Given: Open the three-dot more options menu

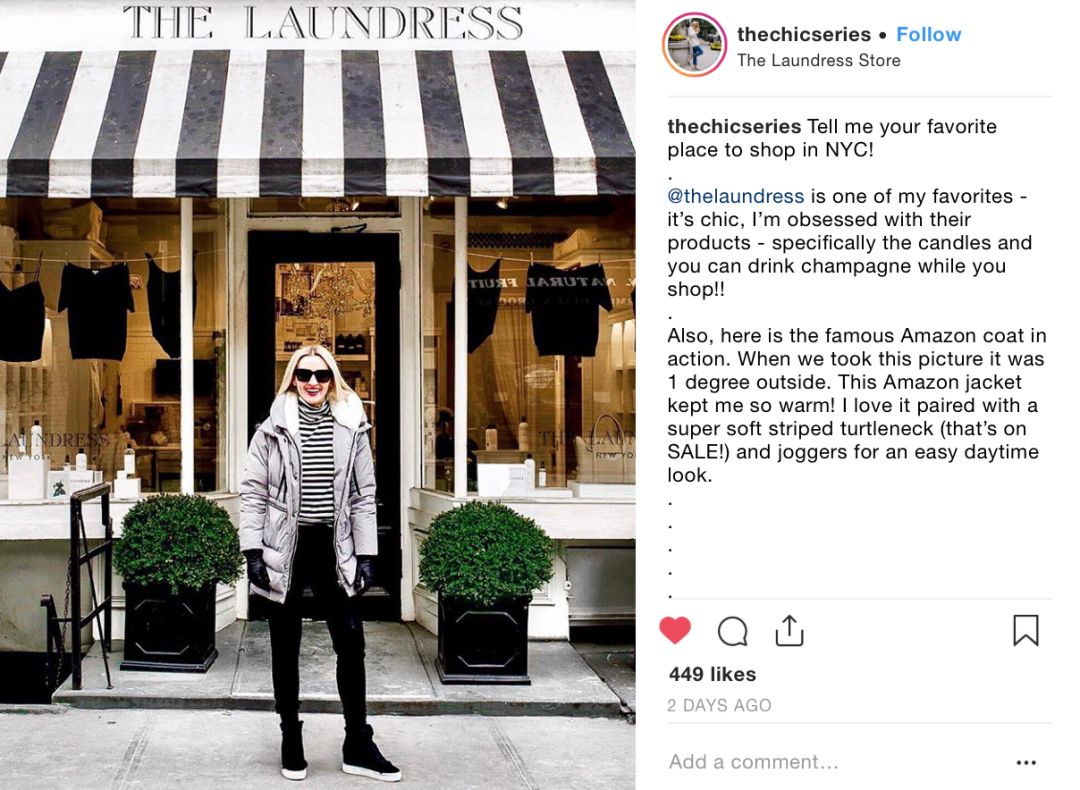Looking at the screenshot, I should pyautogui.click(x=1026, y=762).
